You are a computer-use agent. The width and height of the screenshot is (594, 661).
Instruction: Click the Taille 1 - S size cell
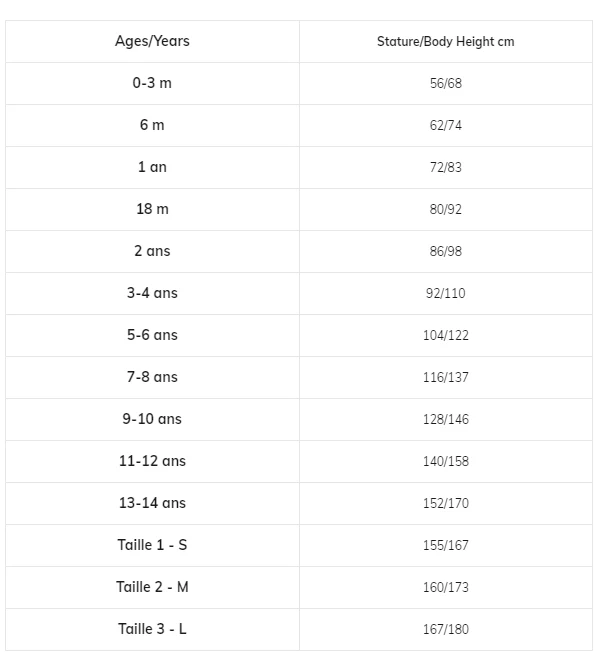tap(152, 545)
